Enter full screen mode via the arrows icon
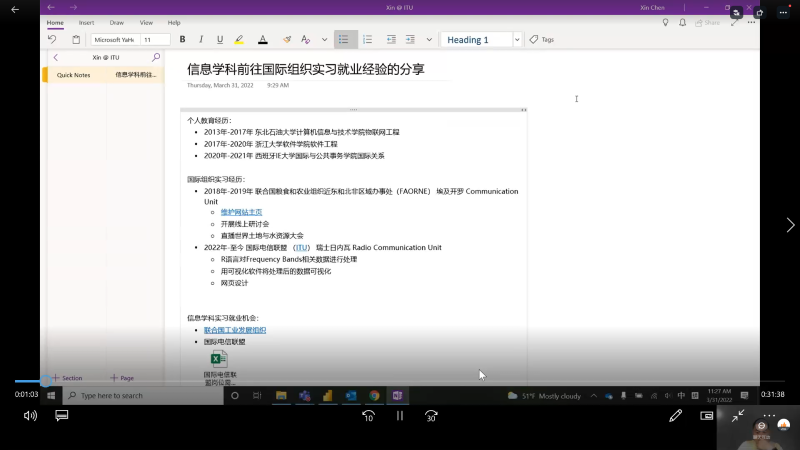This screenshot has height=450, width=800. pos(734,22)
